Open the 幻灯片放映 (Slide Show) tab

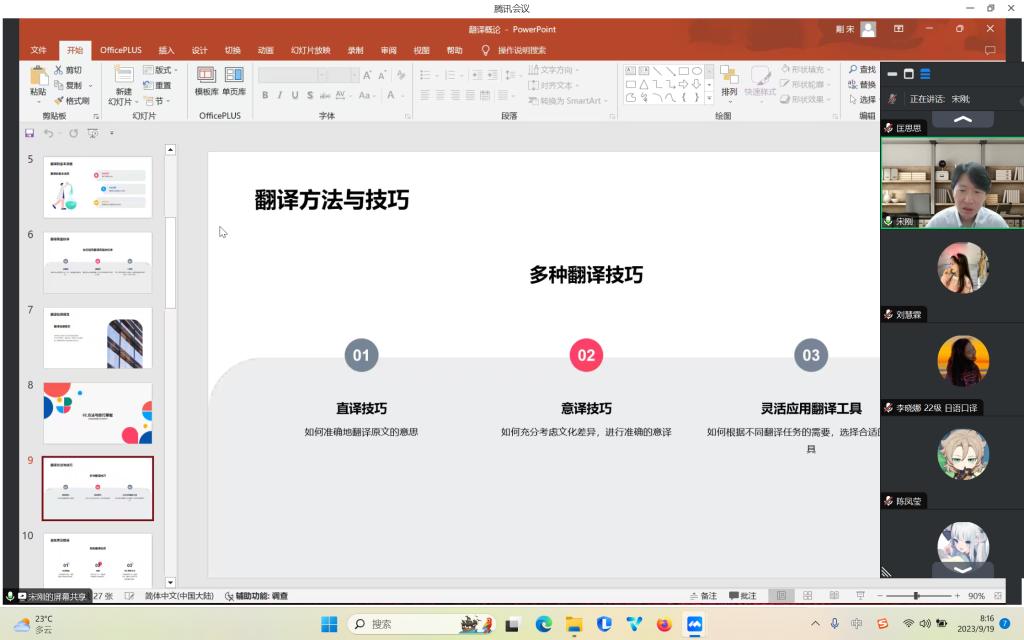click(x=310, y=50)
